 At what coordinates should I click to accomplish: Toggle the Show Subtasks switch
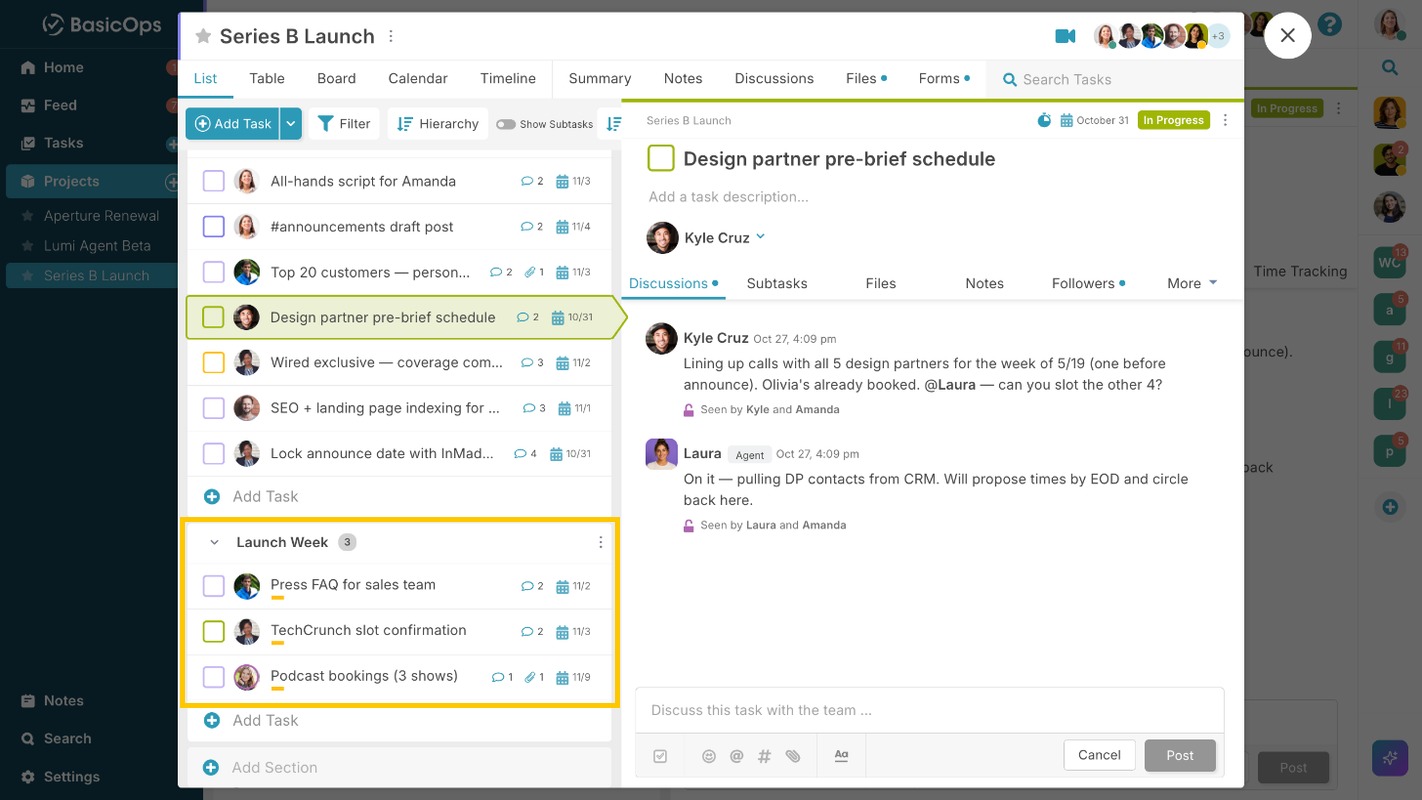click(505, 124)
